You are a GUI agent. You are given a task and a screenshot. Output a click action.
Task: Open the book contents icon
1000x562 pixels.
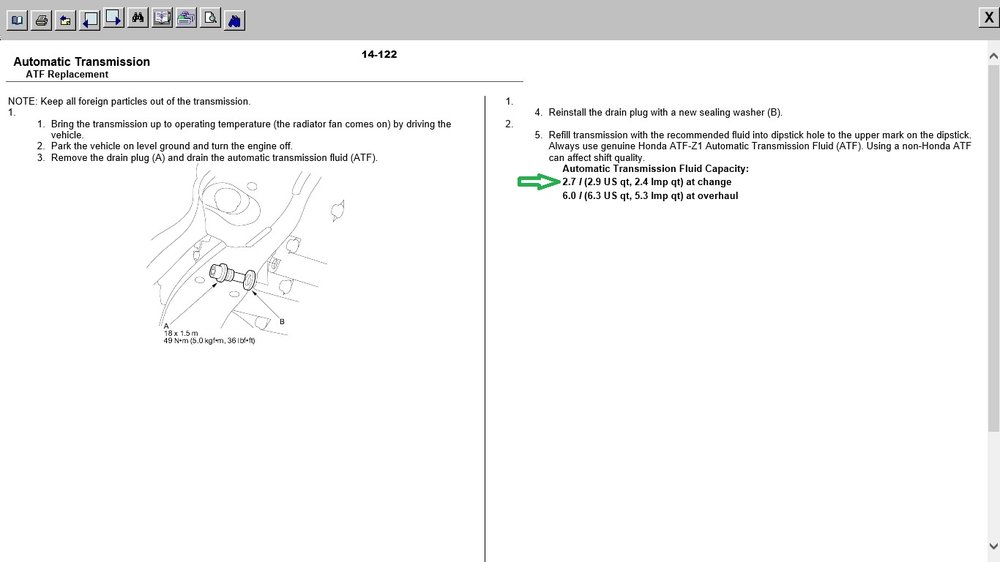click(x=17, y=20)
